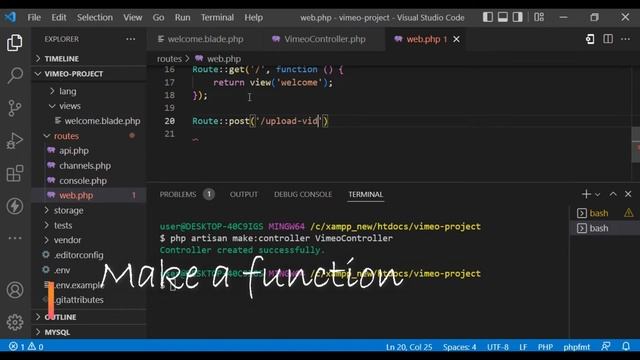Expand the tests folder
The width and height of the screenshot is (640, 360).
point(89,225)
